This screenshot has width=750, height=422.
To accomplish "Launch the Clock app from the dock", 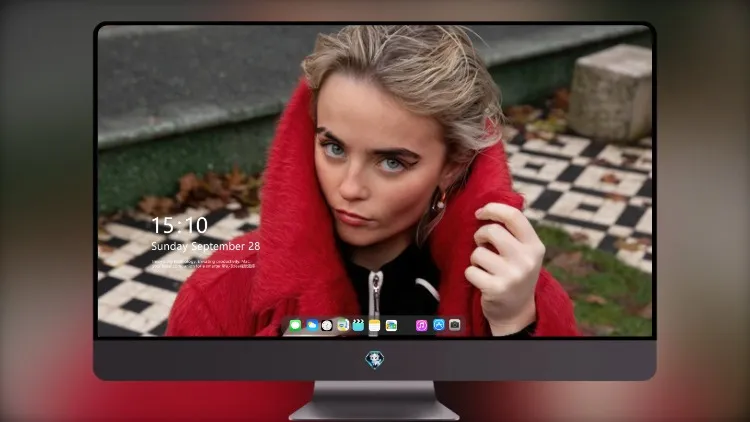I will (327, 325).
